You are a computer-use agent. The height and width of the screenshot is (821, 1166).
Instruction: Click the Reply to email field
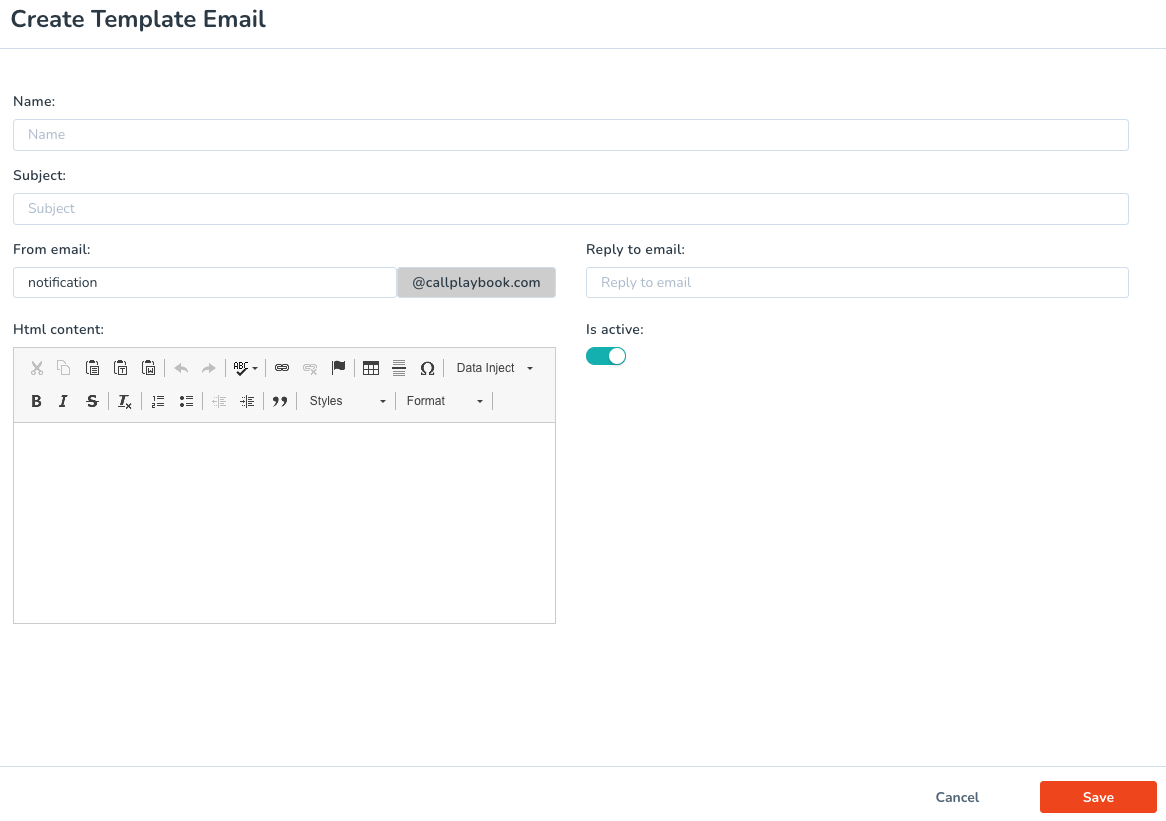point(857,283)
